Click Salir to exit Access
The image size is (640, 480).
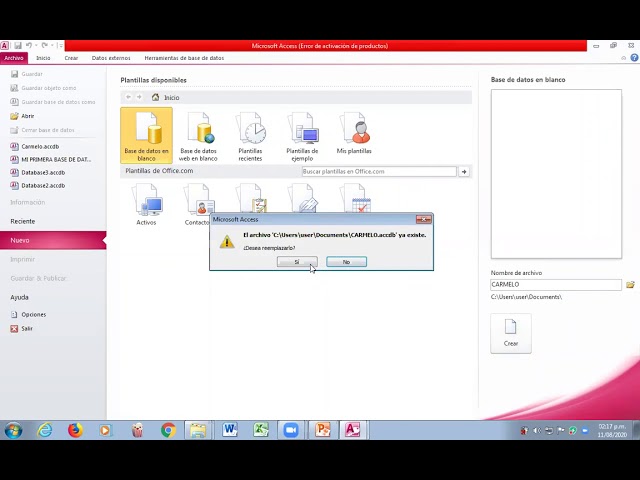tap(22, 328)
